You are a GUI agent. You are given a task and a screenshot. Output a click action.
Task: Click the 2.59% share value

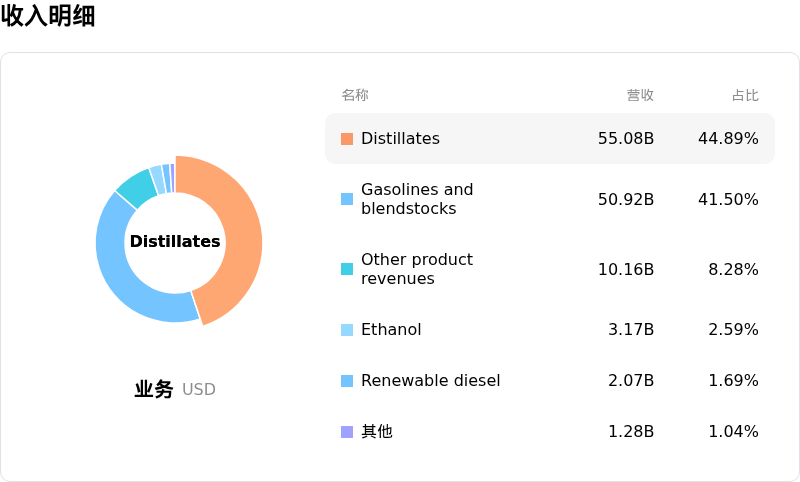(733, 329)
